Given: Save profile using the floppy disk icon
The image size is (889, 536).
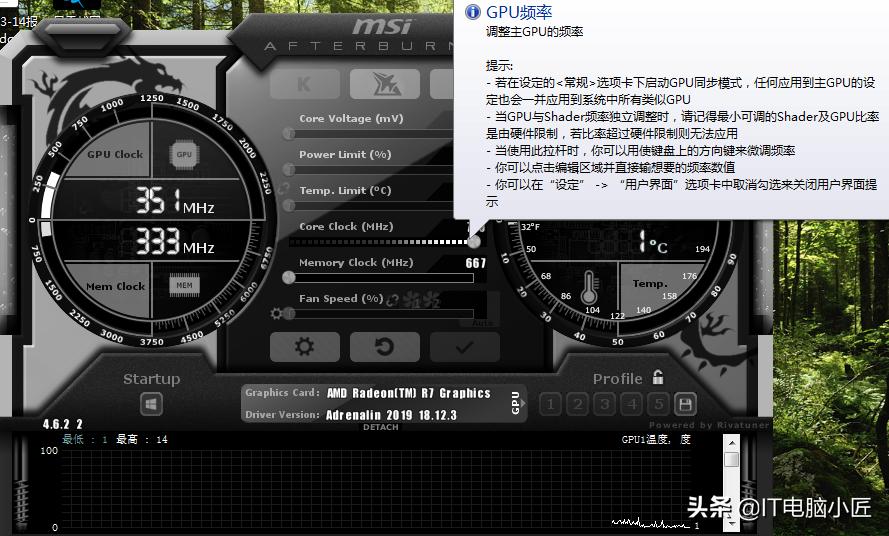Looking at the screenshot, I should pyautogui.click(x=685, y=404).
